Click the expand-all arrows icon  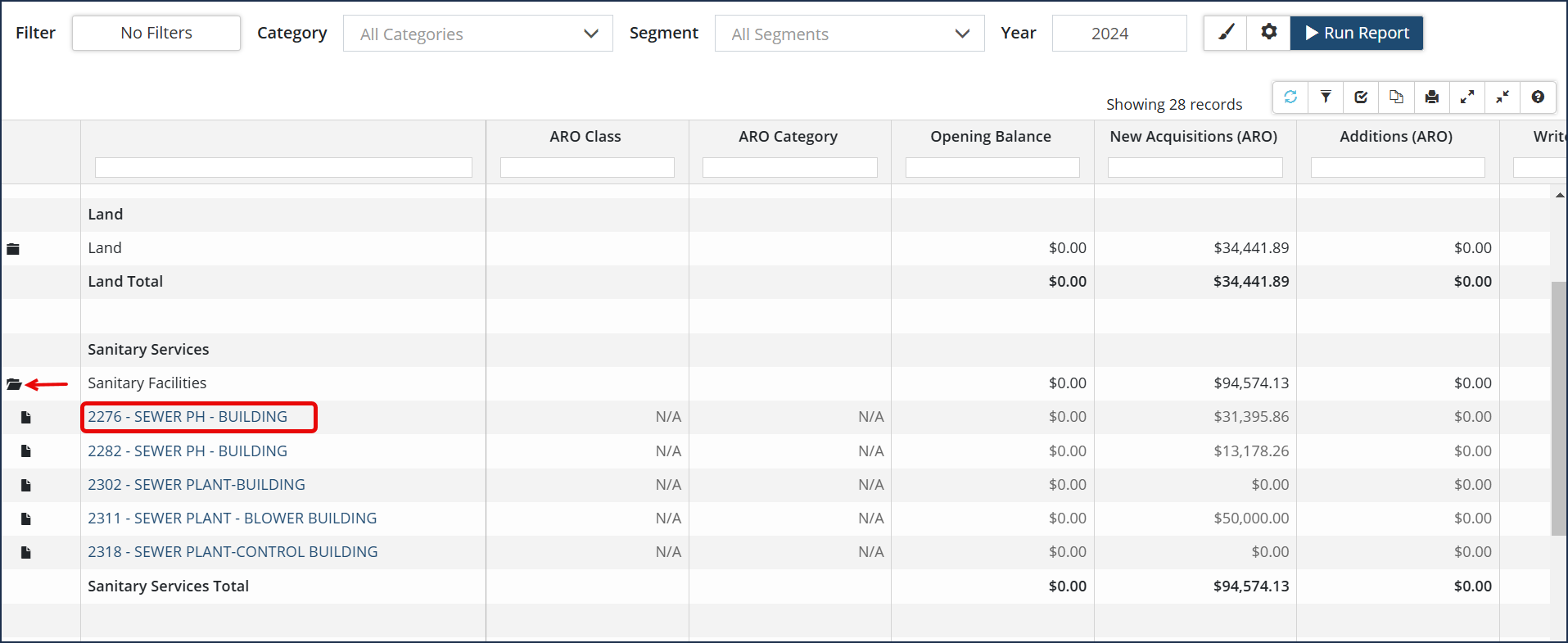[1467, 97]
